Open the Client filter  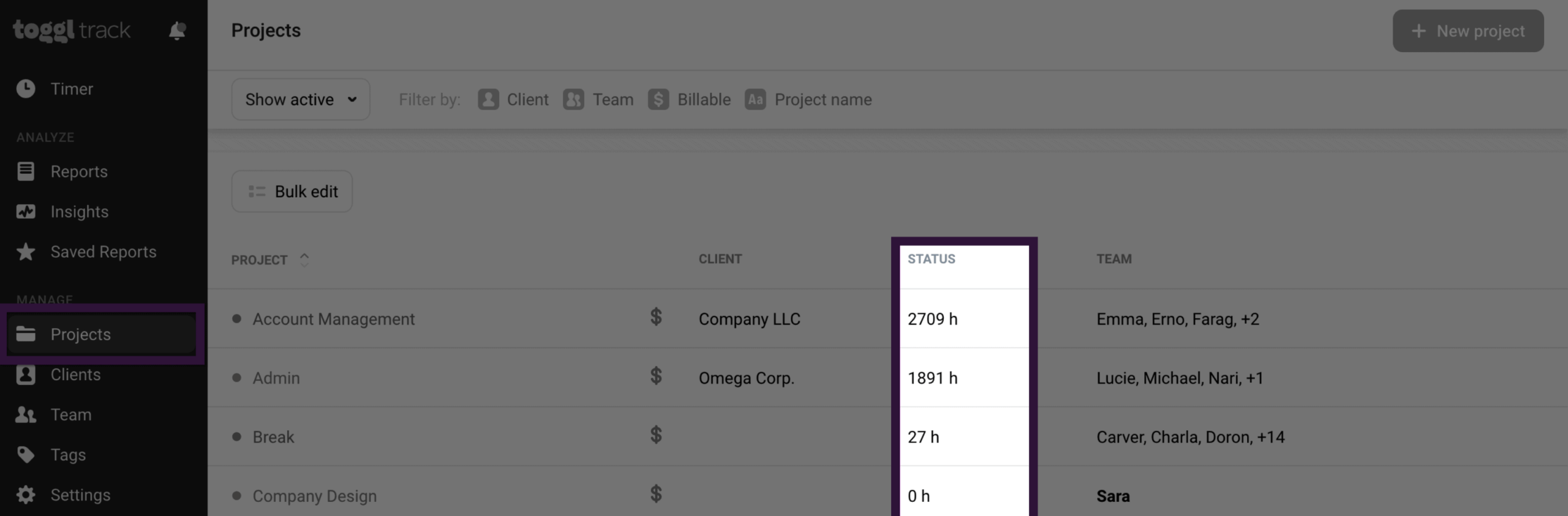click(x=488, y=99)
